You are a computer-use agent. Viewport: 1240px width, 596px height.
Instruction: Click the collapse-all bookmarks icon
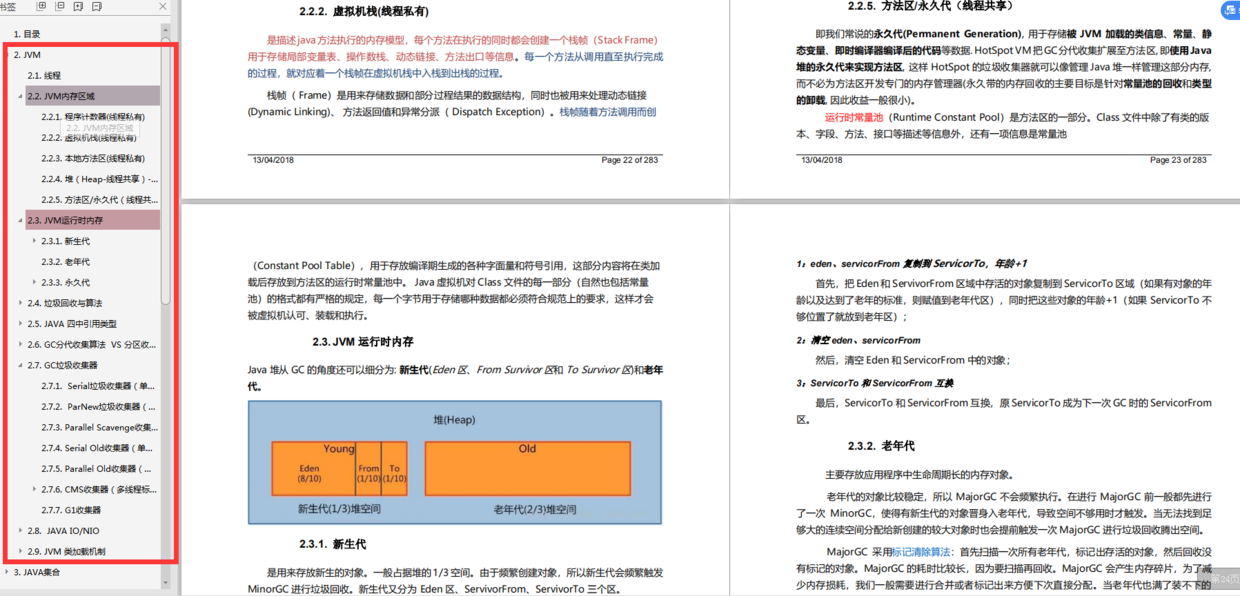click(60, 7)
